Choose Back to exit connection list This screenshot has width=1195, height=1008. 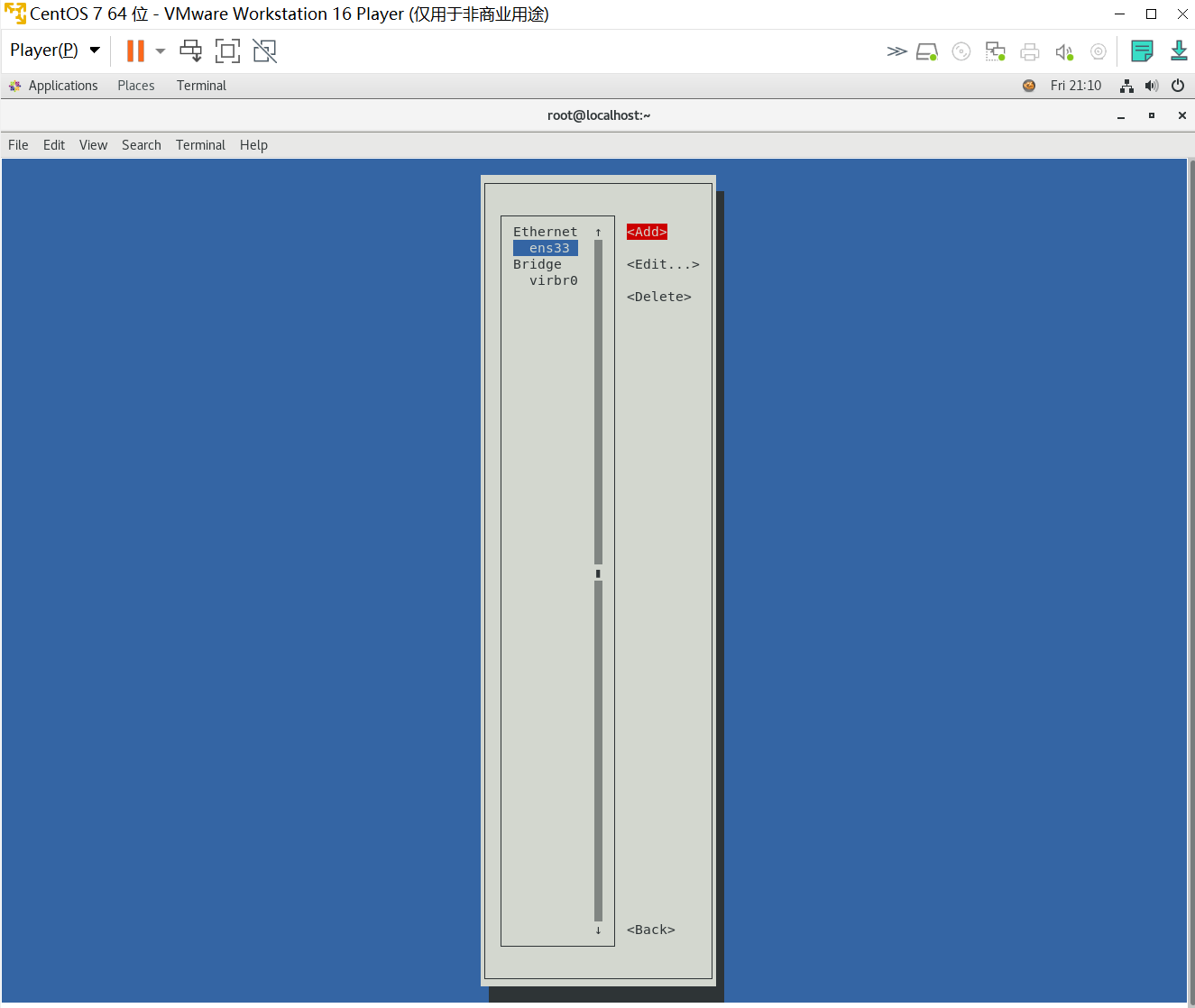(x=650, y=930)
